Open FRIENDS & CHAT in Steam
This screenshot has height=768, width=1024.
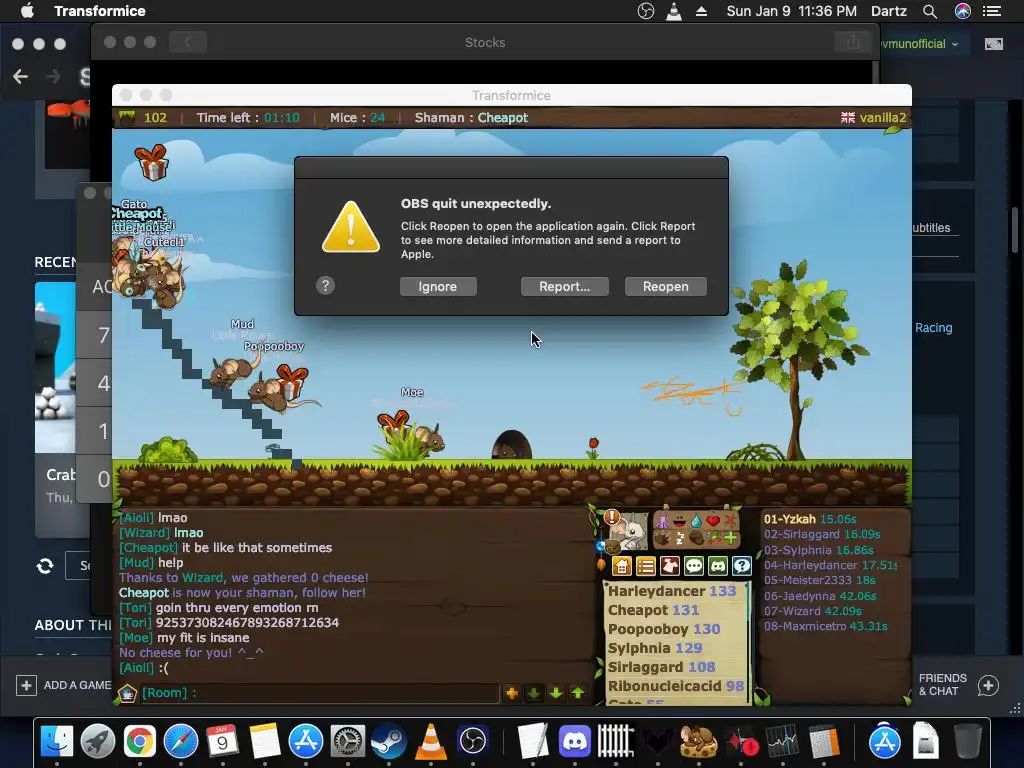click(x=958, y=685)
